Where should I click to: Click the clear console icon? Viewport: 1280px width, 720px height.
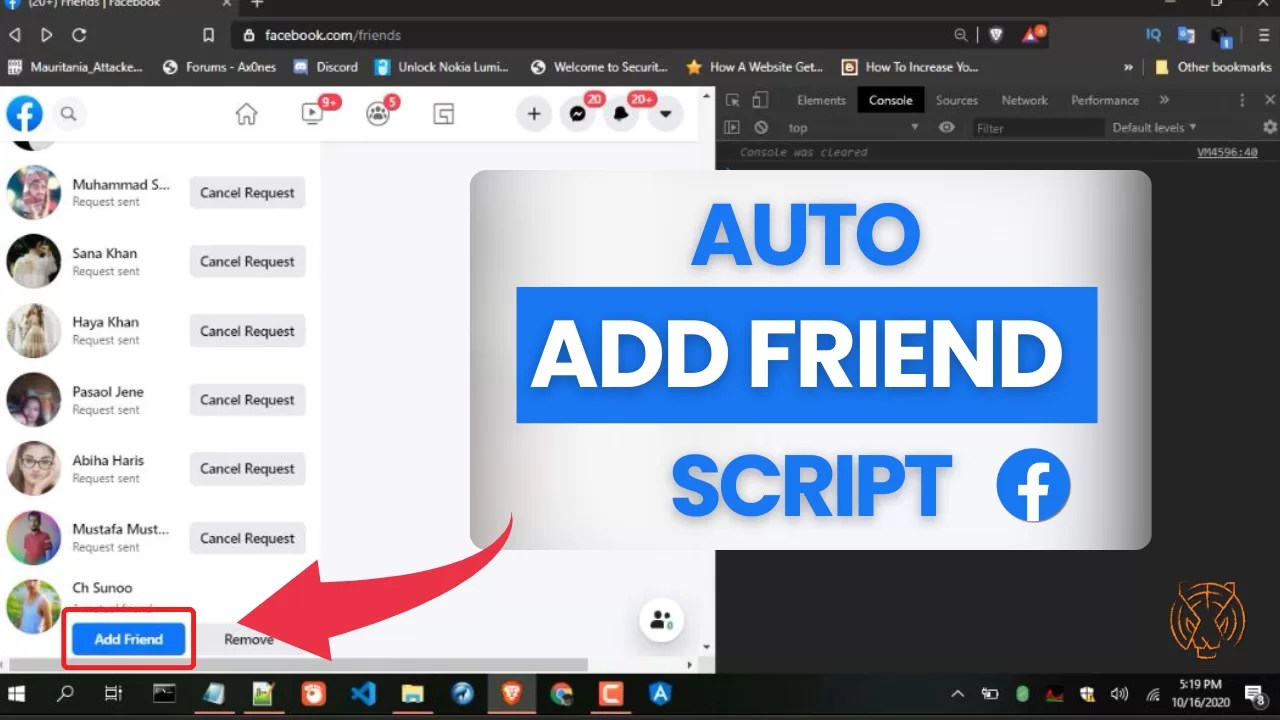[x=761, y=128]
